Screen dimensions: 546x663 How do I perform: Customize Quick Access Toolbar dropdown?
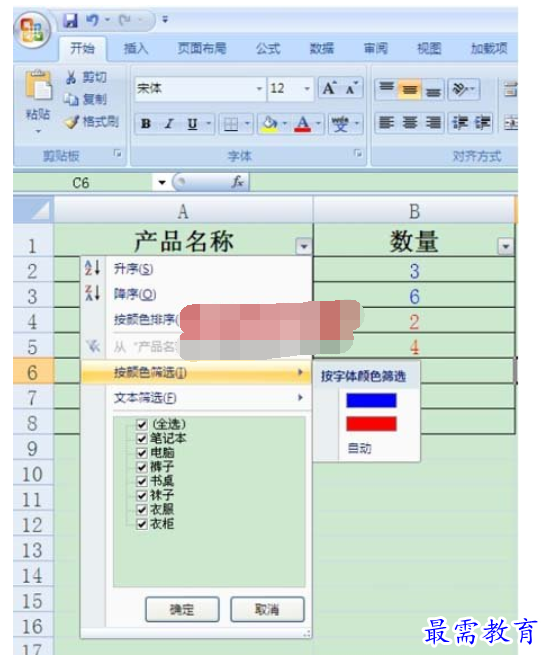click(165, 19)
